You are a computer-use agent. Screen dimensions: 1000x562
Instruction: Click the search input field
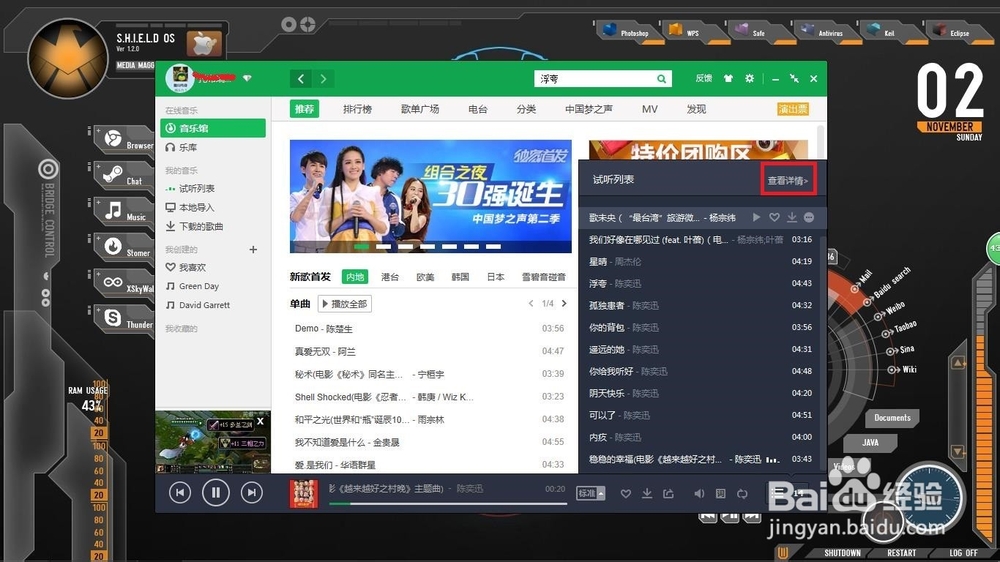point(595,78)
